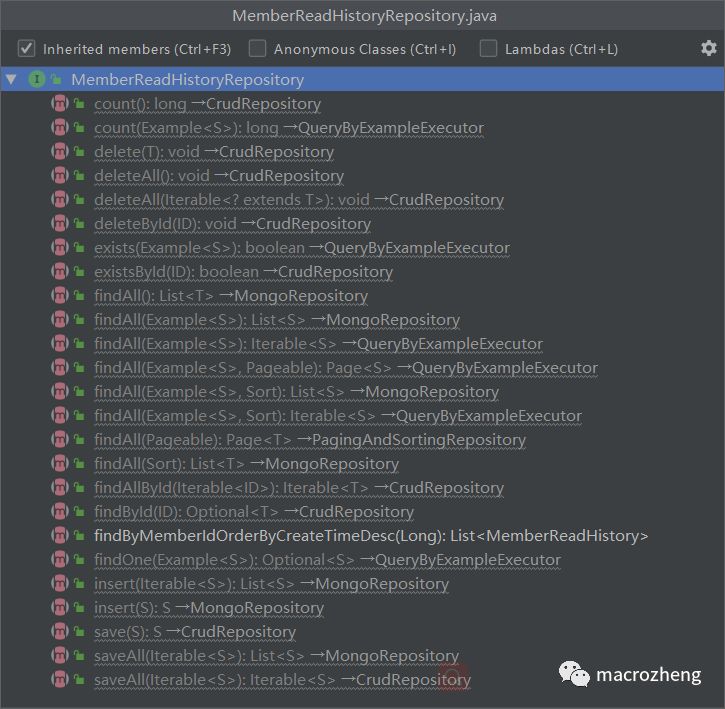Click method icon beside findOne(Example<S>)
The height and width of the screenshot is (709, 725).
tap(60, 560)
